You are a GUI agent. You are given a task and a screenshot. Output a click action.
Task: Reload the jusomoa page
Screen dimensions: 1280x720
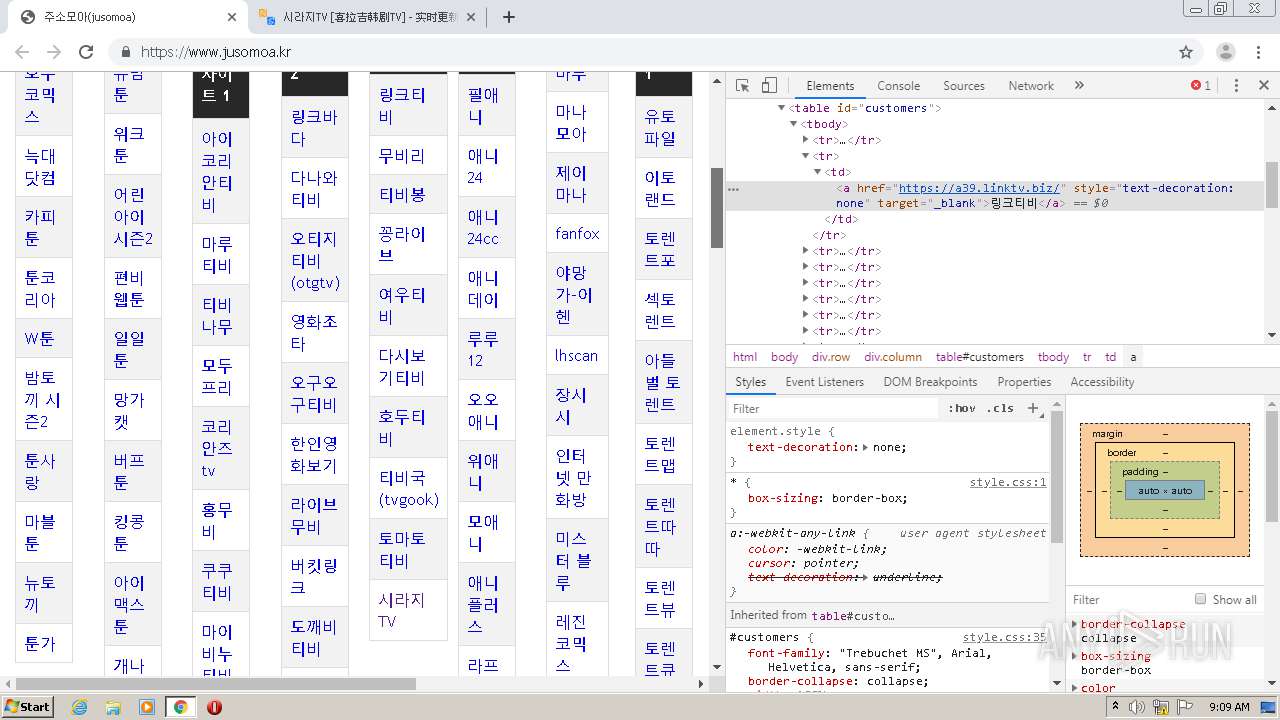(86, 52)
